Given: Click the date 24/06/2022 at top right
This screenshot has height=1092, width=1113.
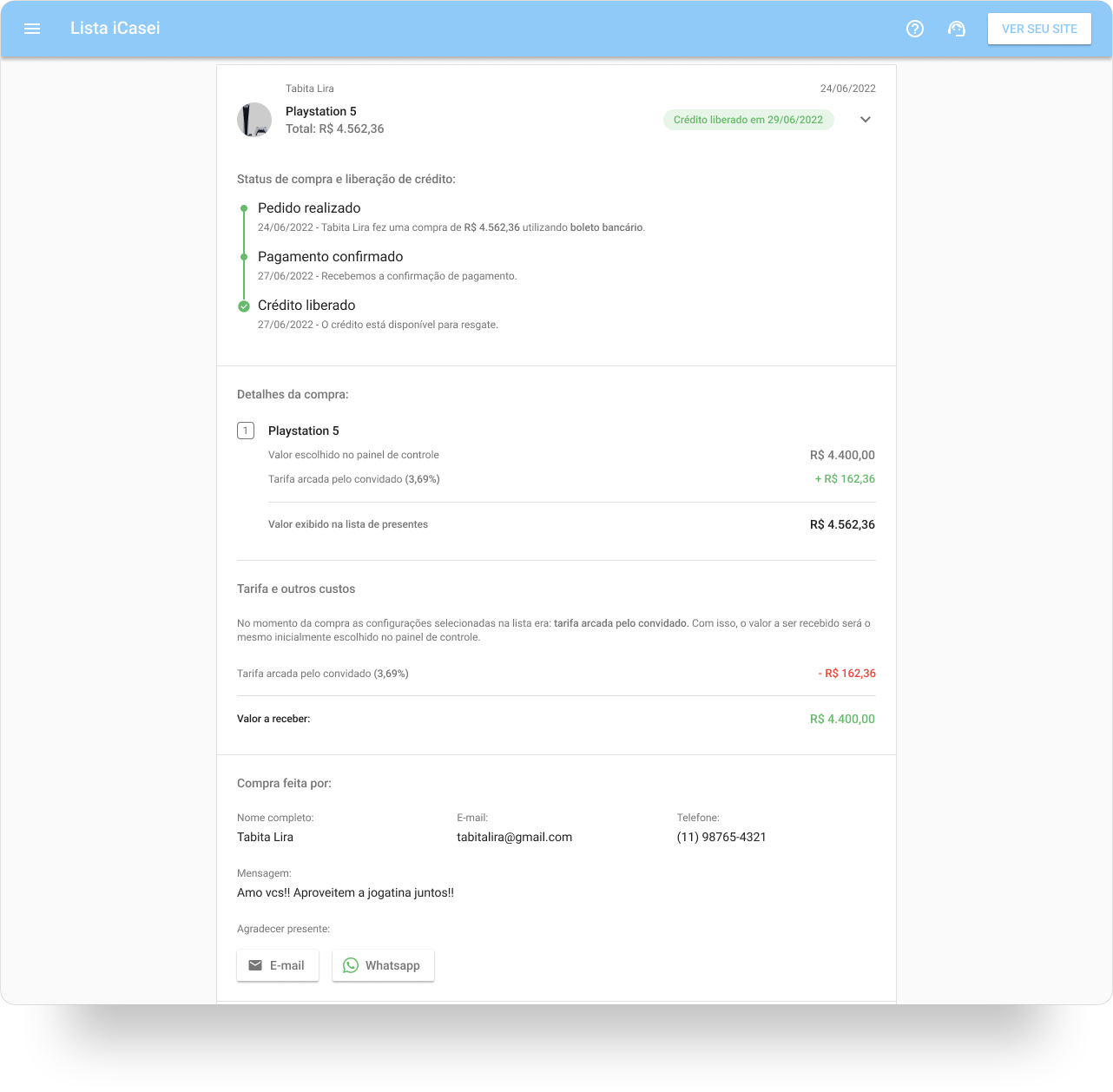Looking at the screenshot, I should [x=848, y=89].
